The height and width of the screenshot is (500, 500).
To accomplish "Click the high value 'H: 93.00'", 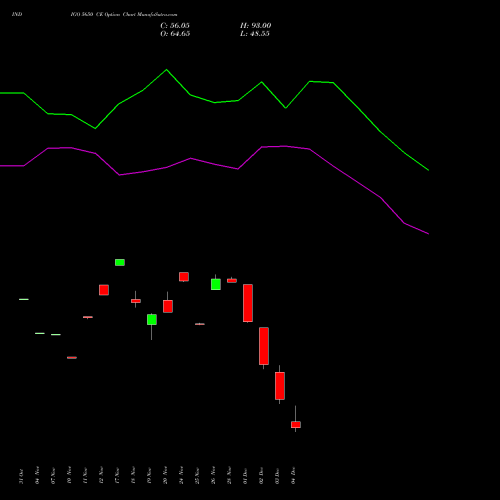I will tap(255, 26).
